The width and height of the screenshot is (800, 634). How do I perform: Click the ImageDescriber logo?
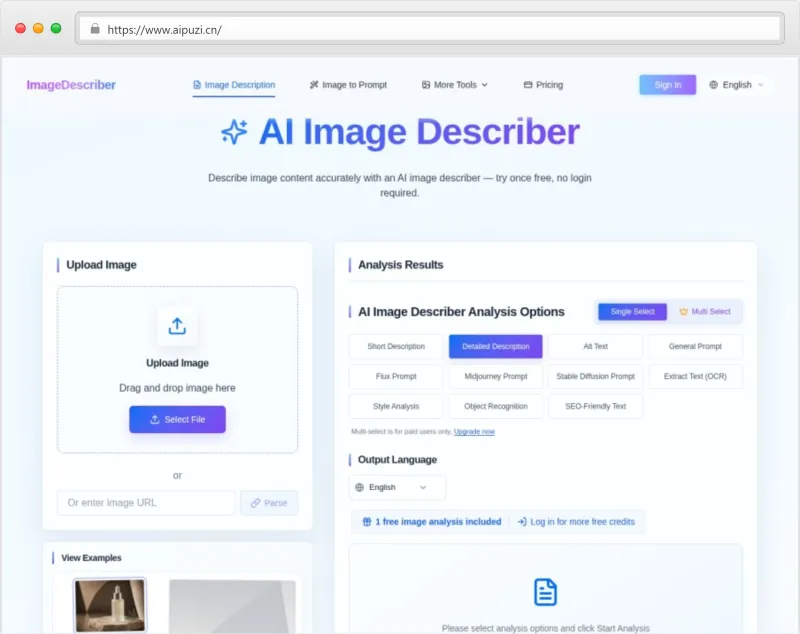tap(71, 85)
